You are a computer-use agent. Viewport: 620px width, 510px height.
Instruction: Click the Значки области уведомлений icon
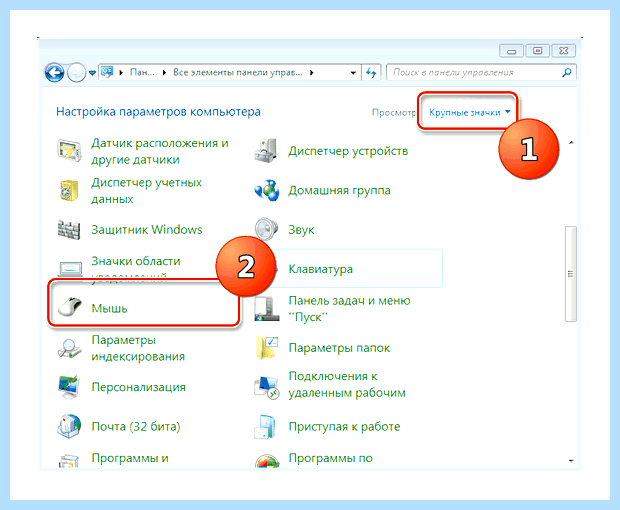point(70,269)
